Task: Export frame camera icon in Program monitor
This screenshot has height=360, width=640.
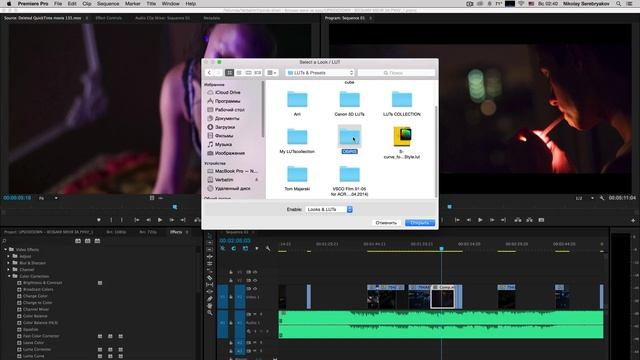Action: tap(541, 220)
